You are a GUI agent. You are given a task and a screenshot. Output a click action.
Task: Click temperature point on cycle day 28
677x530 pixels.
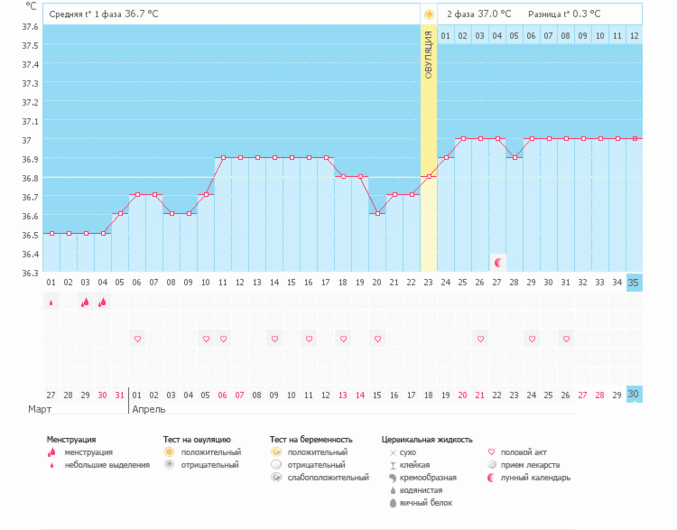(x=515, y=157)
